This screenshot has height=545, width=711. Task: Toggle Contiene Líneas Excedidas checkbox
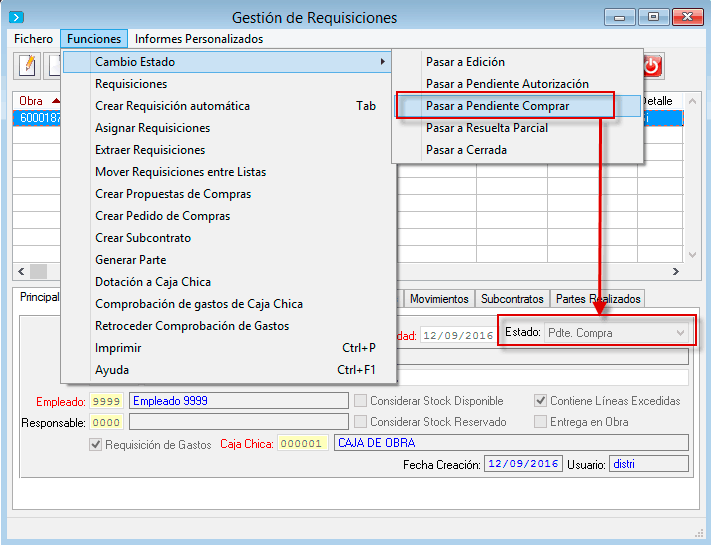(540, 401)
